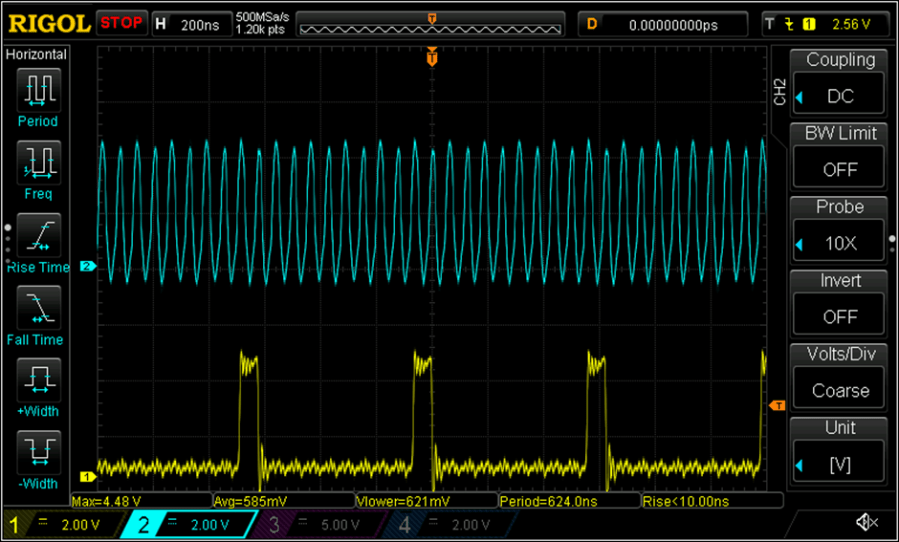
Task: Click the red STOP button
Action: tap(122, 22)
